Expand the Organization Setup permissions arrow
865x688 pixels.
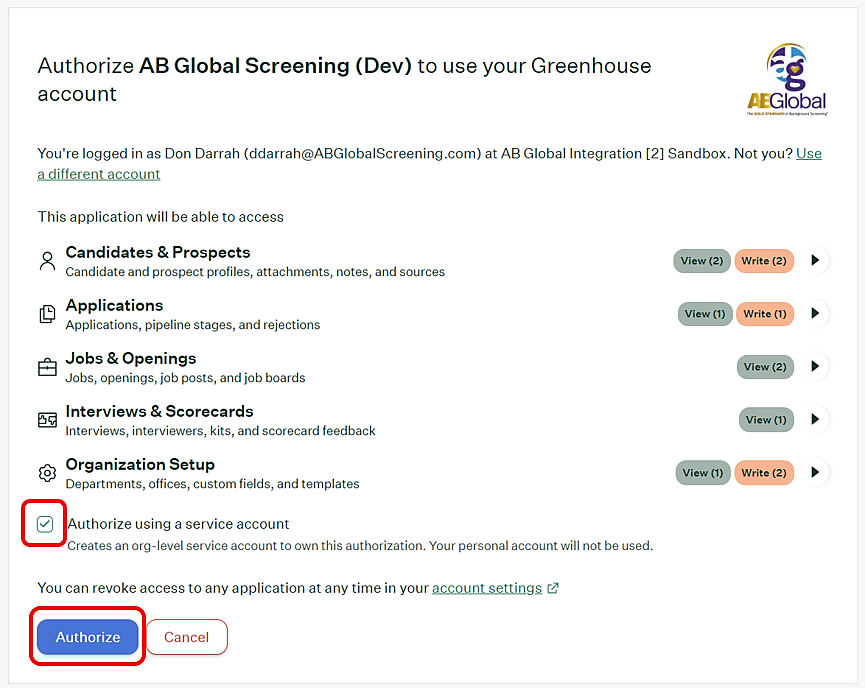815,472
